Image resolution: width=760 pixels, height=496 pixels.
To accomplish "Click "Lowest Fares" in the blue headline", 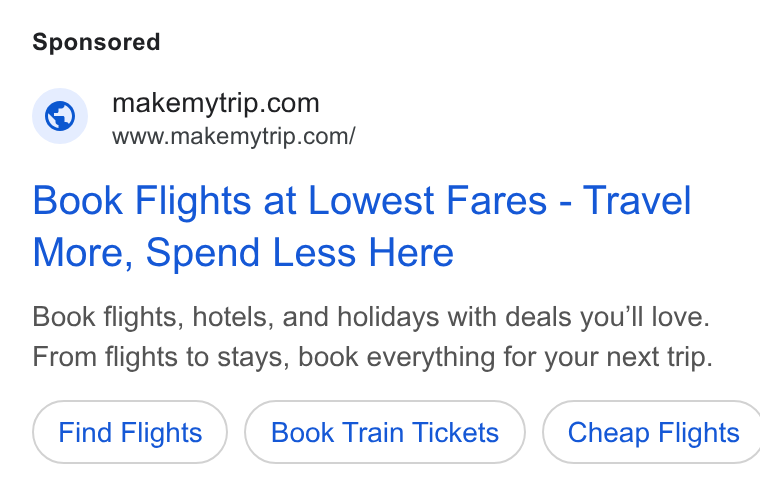I will coord(428,200).
